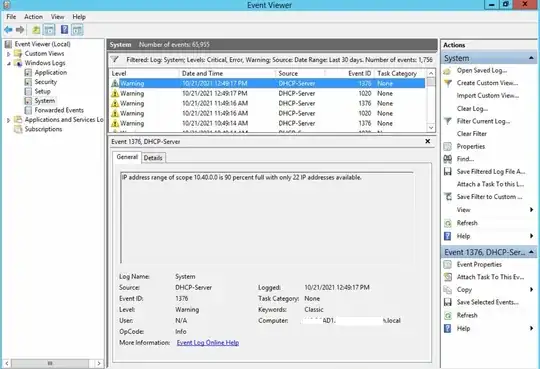Click the Refresh icon in event actions section
Viewport: 540px width, 369px height.
(x=447, y=315)
